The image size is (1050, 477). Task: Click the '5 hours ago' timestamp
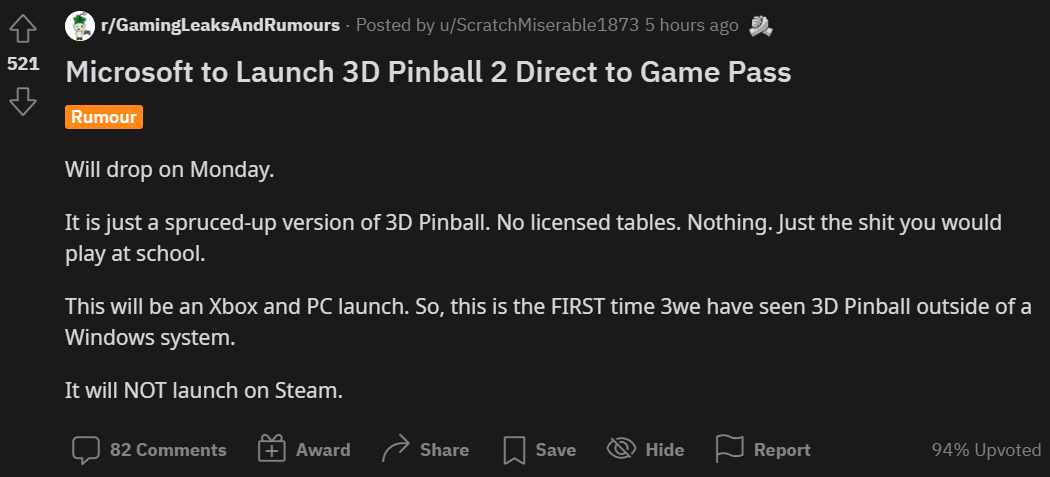point(691,26)
